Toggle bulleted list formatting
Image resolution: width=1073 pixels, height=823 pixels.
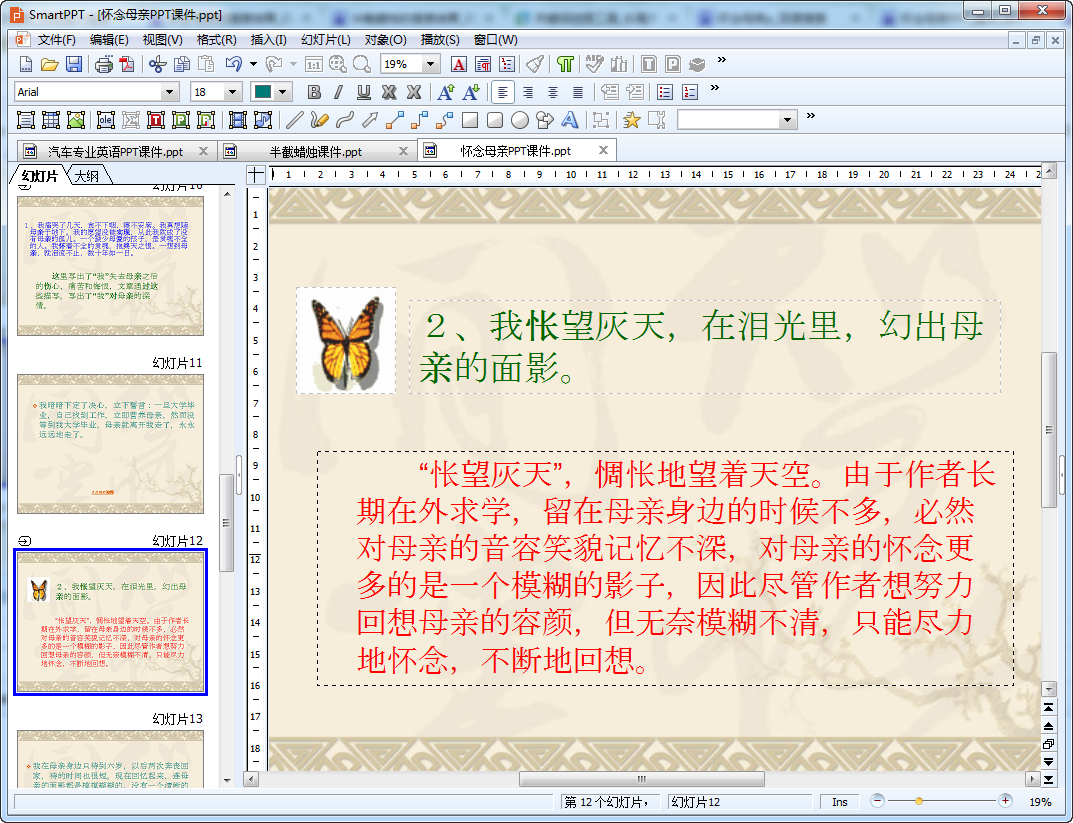click(x=664, y=92)
